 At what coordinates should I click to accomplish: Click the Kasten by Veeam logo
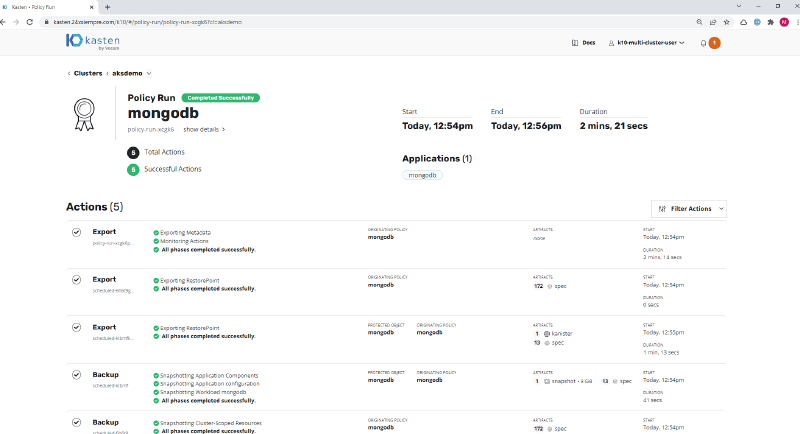click(93, 42)
